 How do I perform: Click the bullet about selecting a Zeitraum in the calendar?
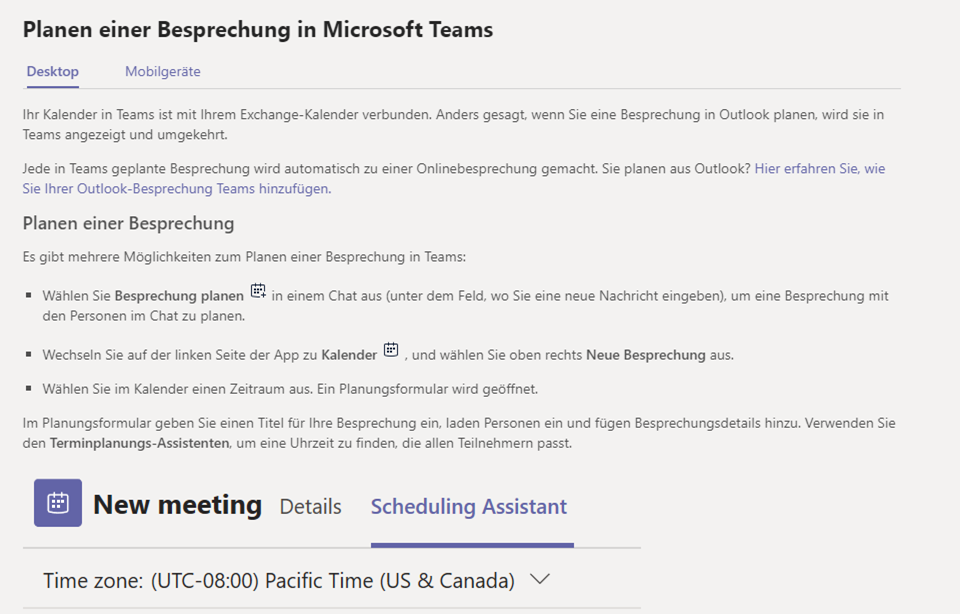[290, 389]
